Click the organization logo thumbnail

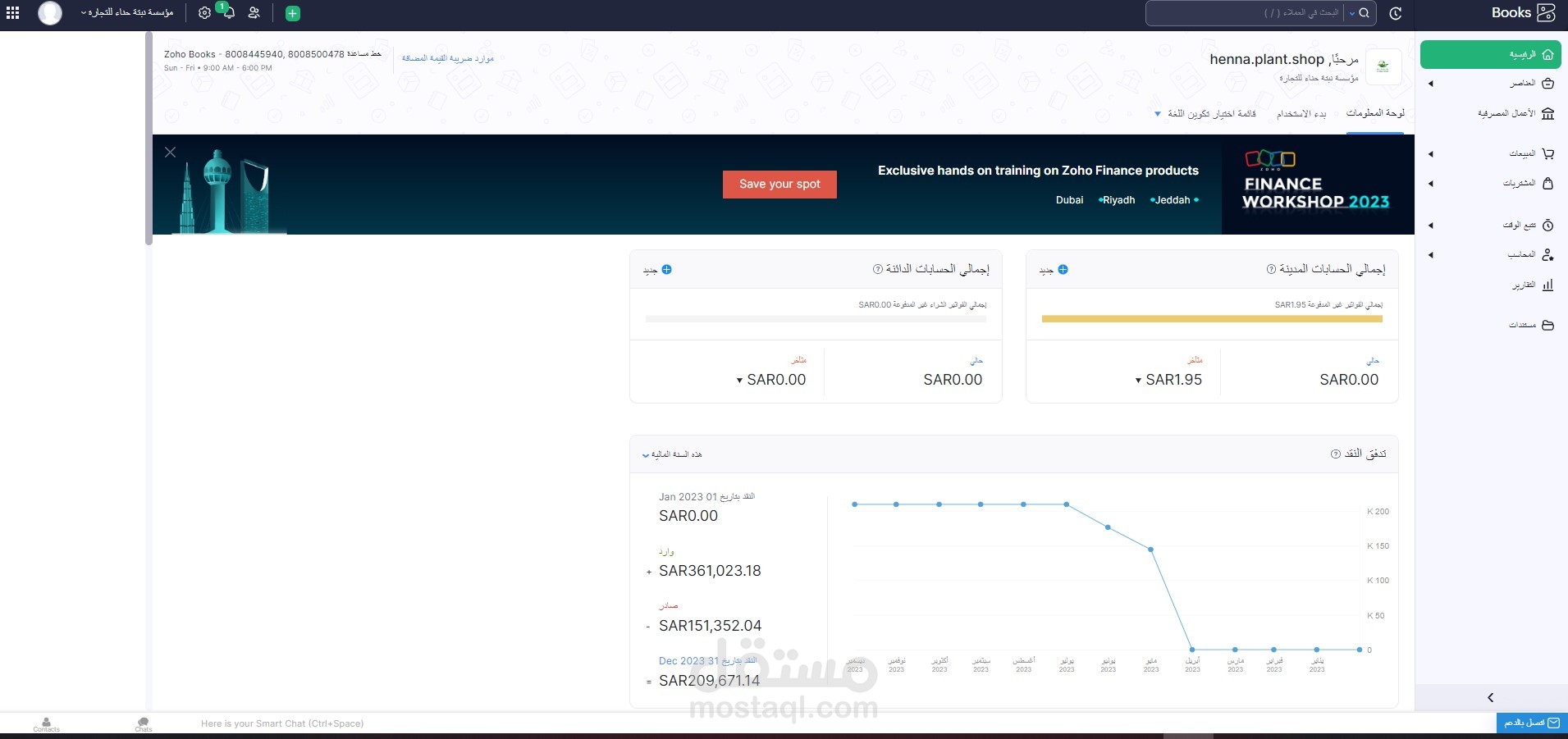pyautogui.click(x=1383, y=66)
